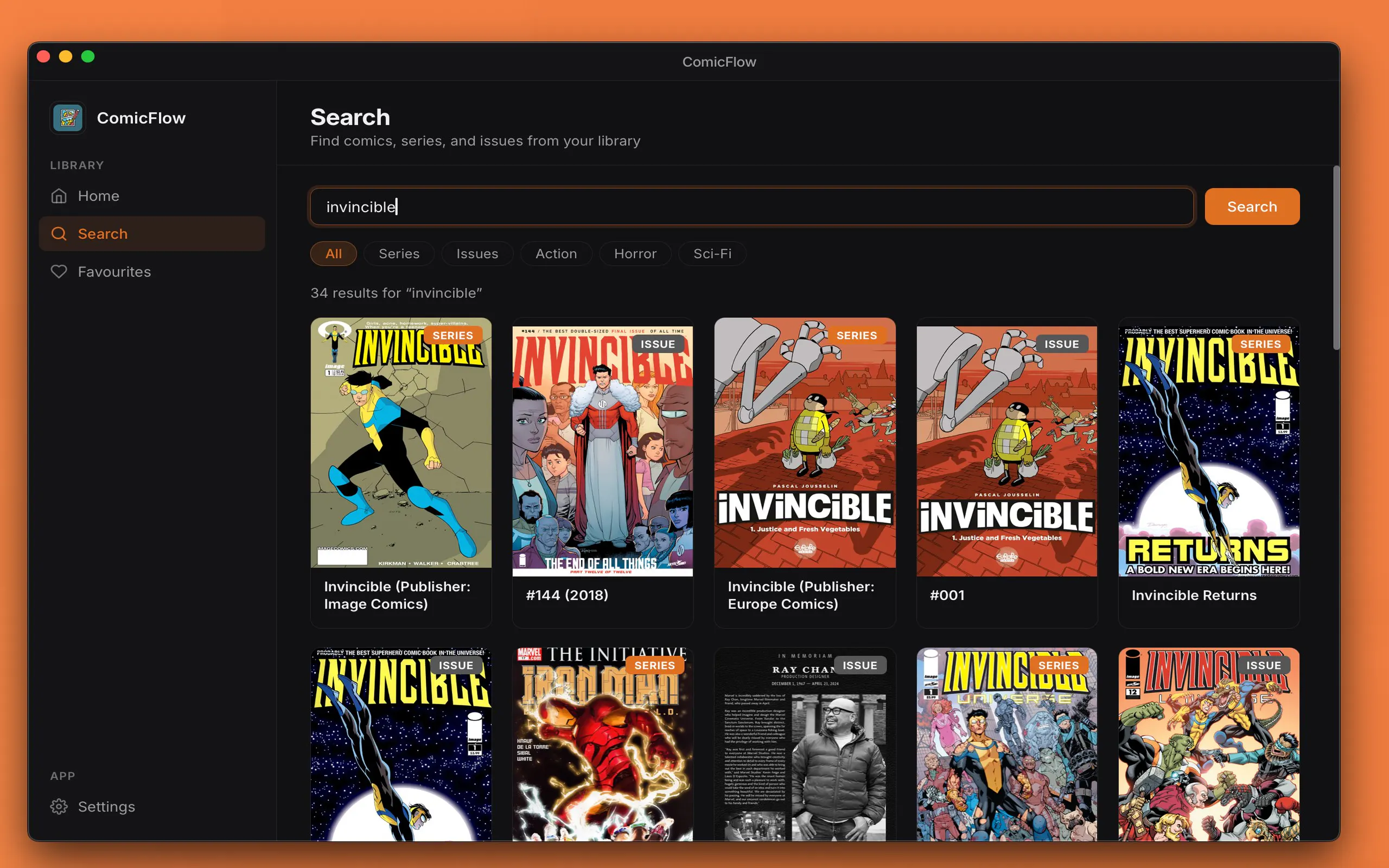Open the Home library page
Screen dimensions: 1389x868
151,196
